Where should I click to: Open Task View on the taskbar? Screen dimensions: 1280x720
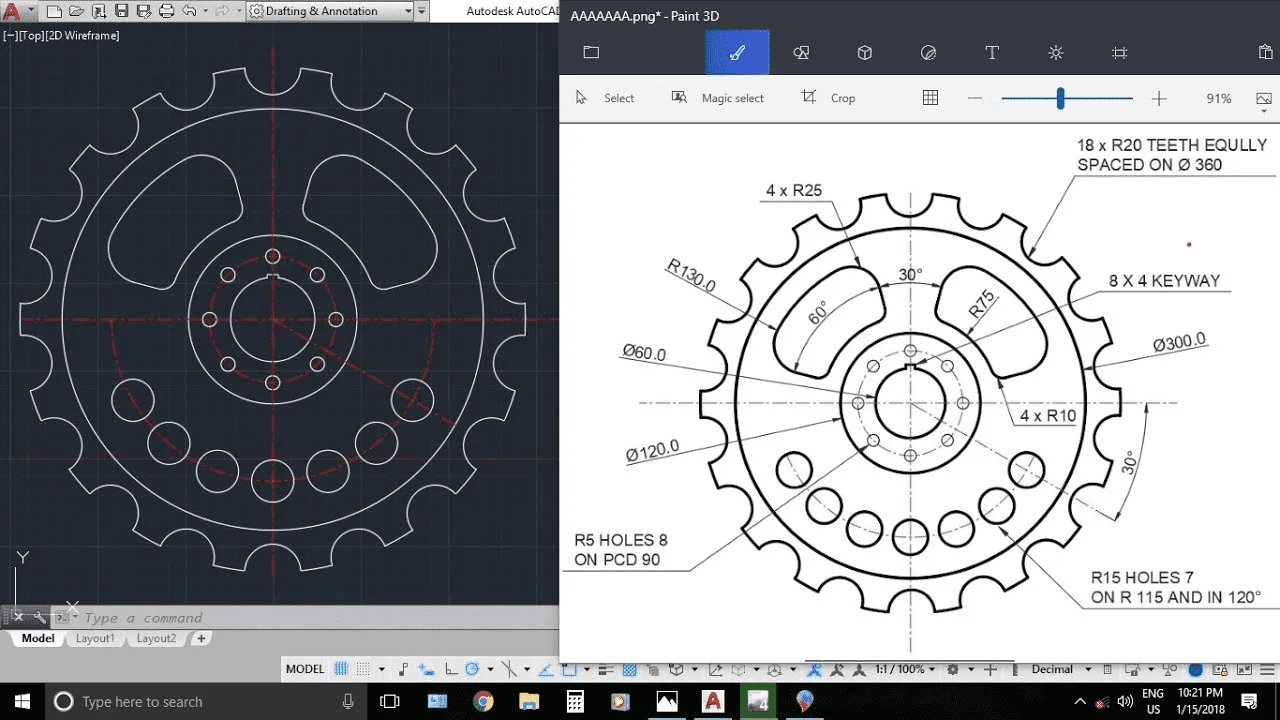click(390, 701)
